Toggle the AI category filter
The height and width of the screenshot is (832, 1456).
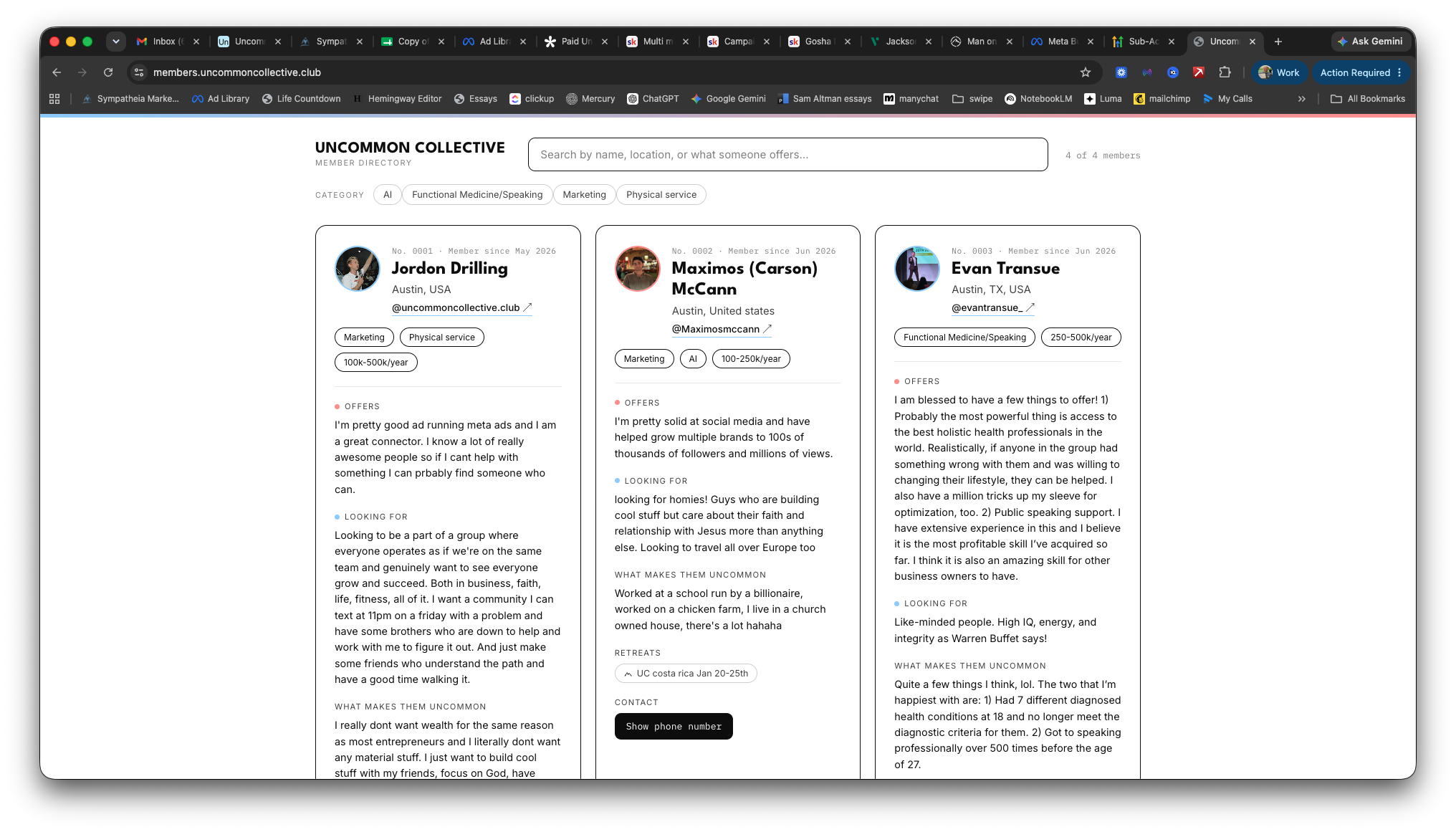pos(388,195)
